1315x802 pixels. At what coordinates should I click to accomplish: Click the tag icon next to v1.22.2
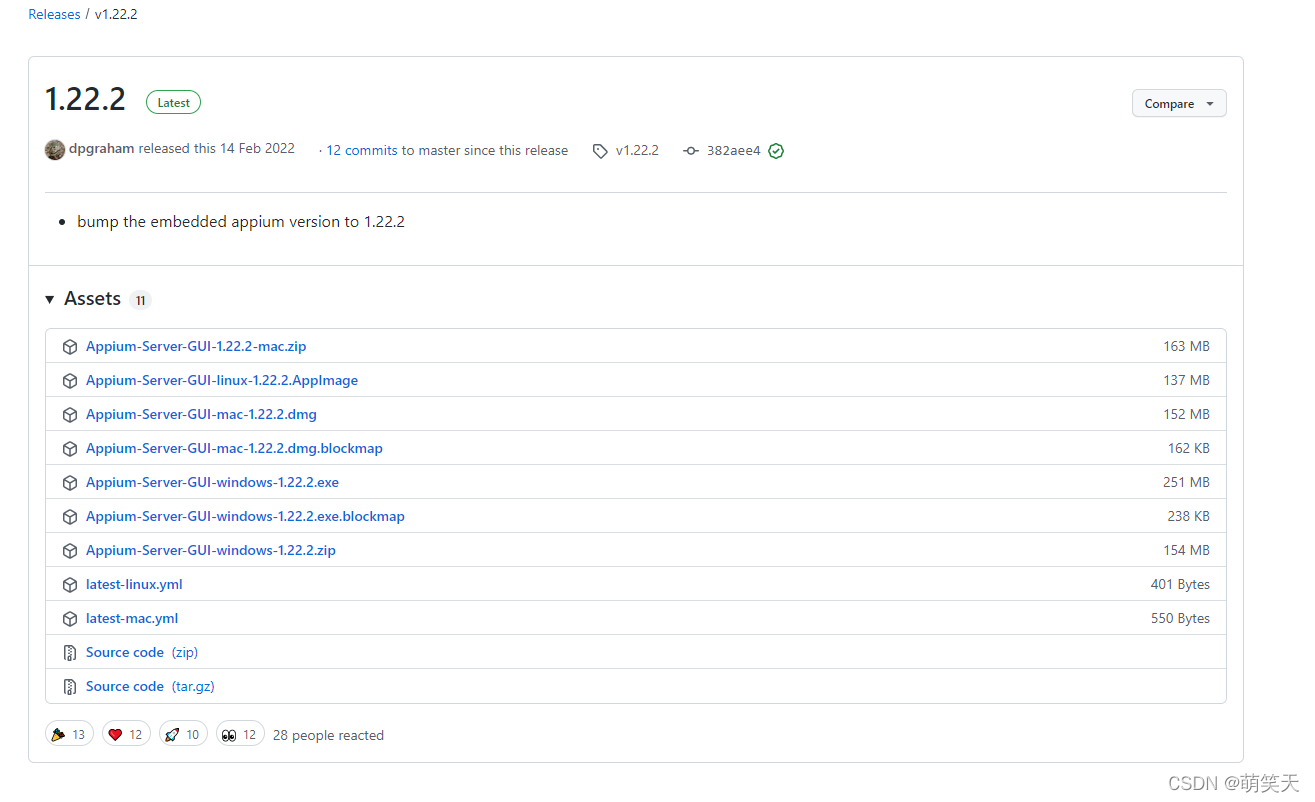point(600,151)
